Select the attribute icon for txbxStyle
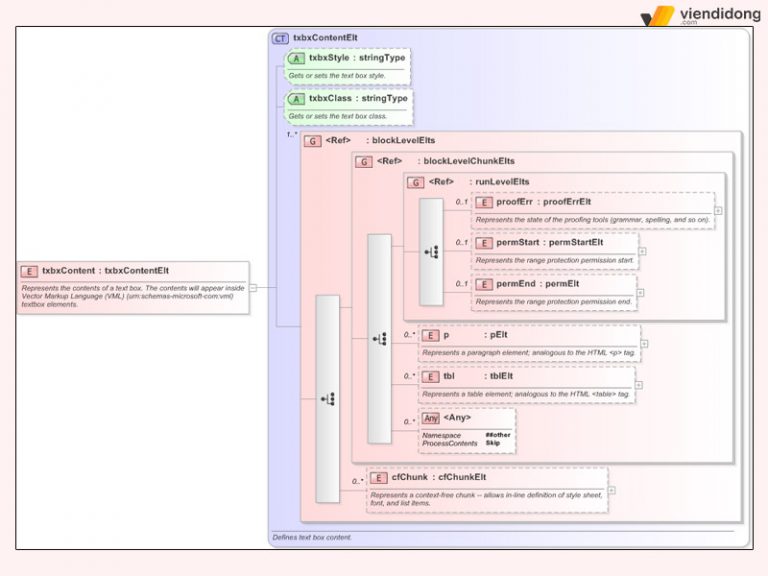This screenshot has width=768, height=576. point(297,58)
